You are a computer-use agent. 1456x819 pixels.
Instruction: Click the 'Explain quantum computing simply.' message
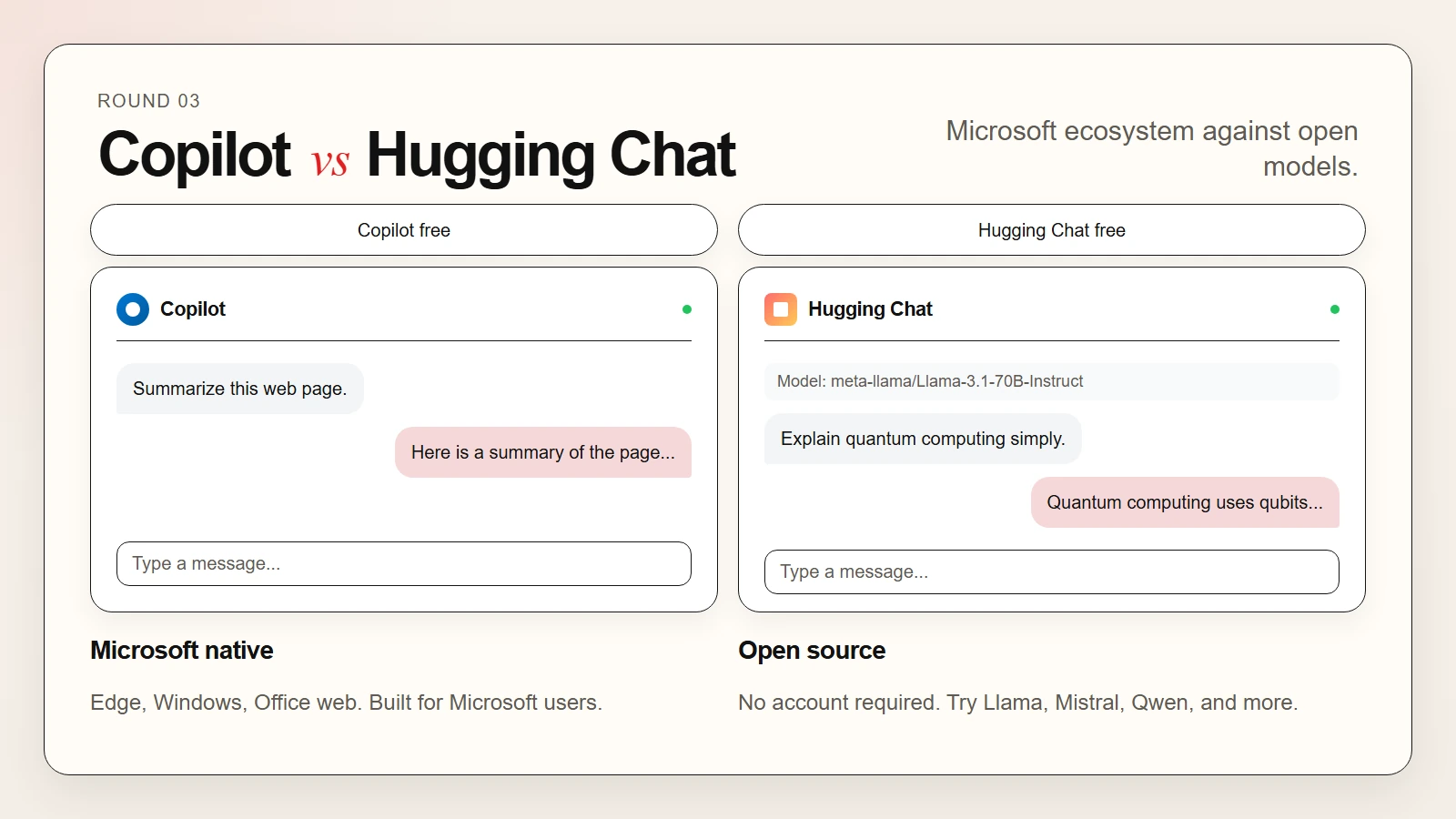pos(923,439)
